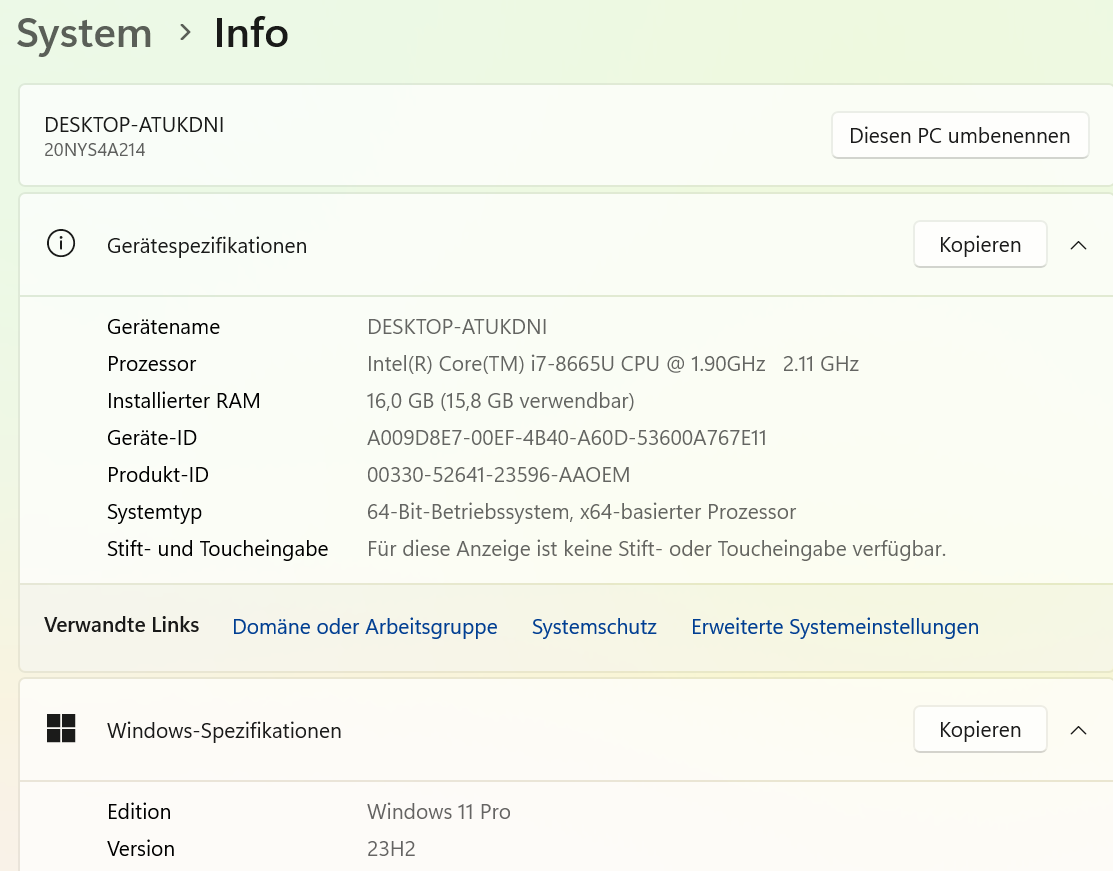Screen dimensions: 1113x871
Task: Open the Systemschutz link
Action: [x=594, y=627]
